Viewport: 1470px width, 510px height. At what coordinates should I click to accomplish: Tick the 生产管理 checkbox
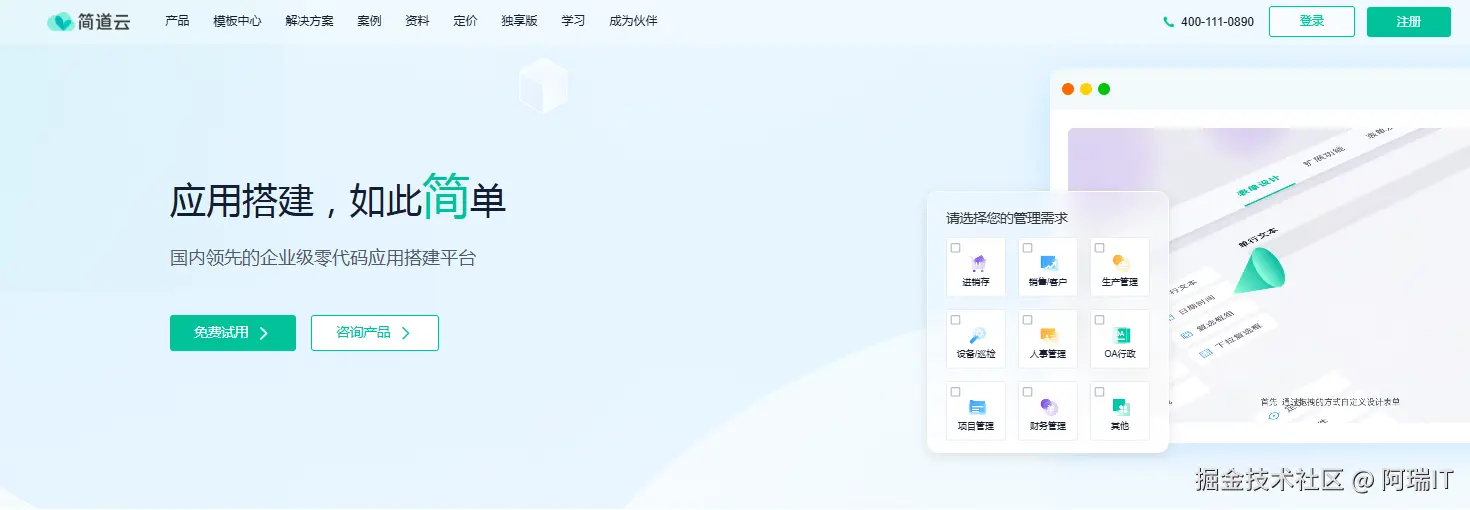coord(1100,248)
